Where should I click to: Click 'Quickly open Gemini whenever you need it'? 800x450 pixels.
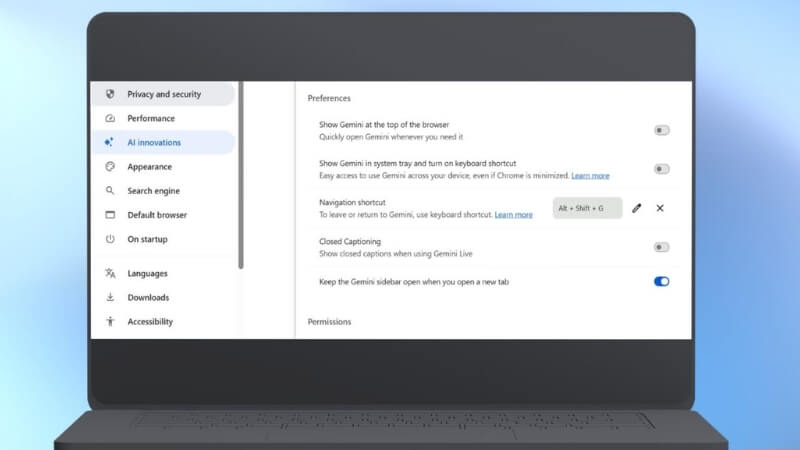391,137
